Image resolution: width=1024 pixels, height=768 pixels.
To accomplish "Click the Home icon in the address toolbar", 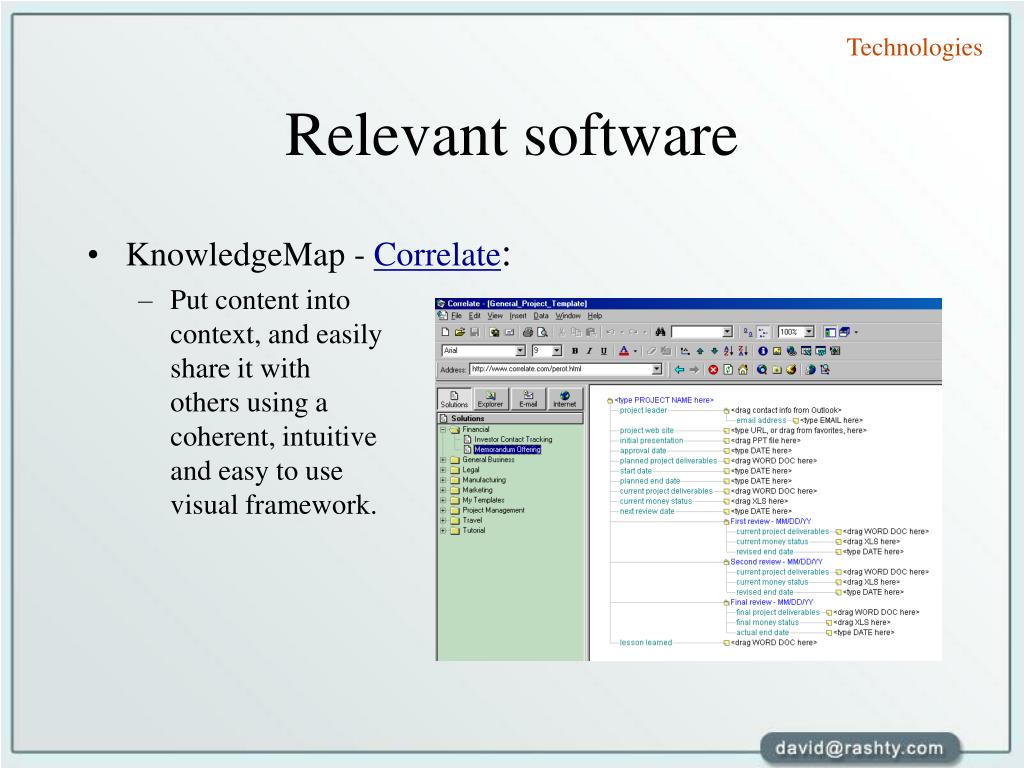I will (x=743, y=370).
